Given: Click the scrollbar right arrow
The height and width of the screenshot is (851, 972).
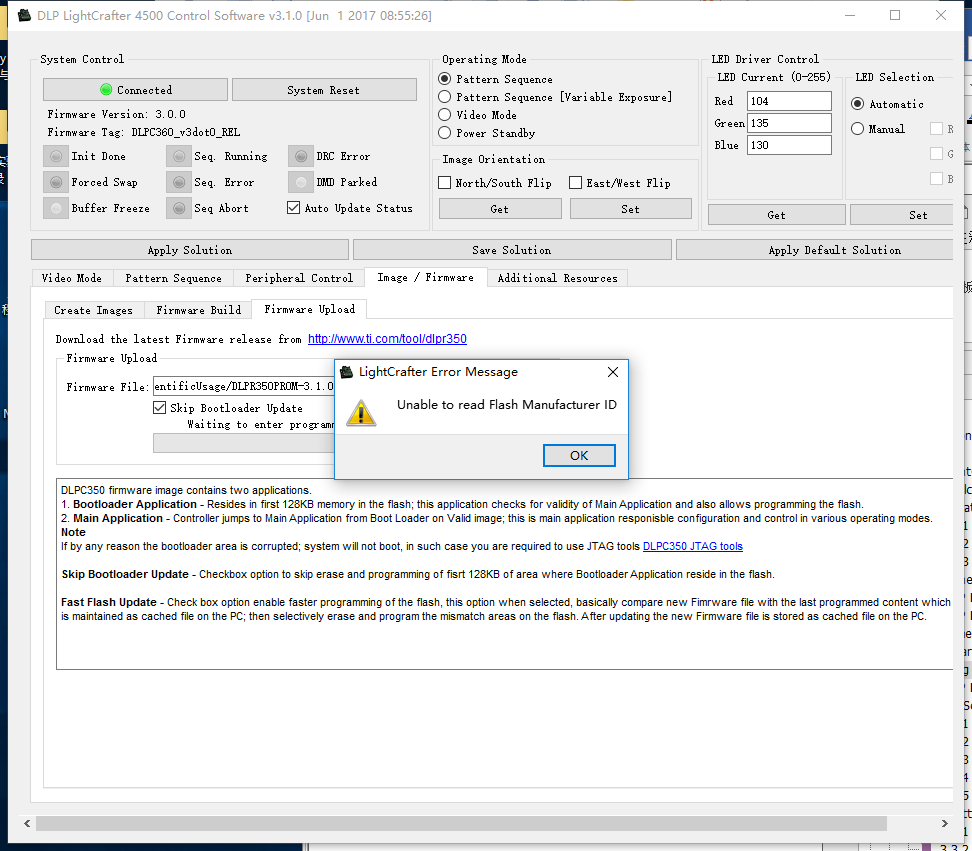Looking at the screenshot, I should click(x=944, y=823).
